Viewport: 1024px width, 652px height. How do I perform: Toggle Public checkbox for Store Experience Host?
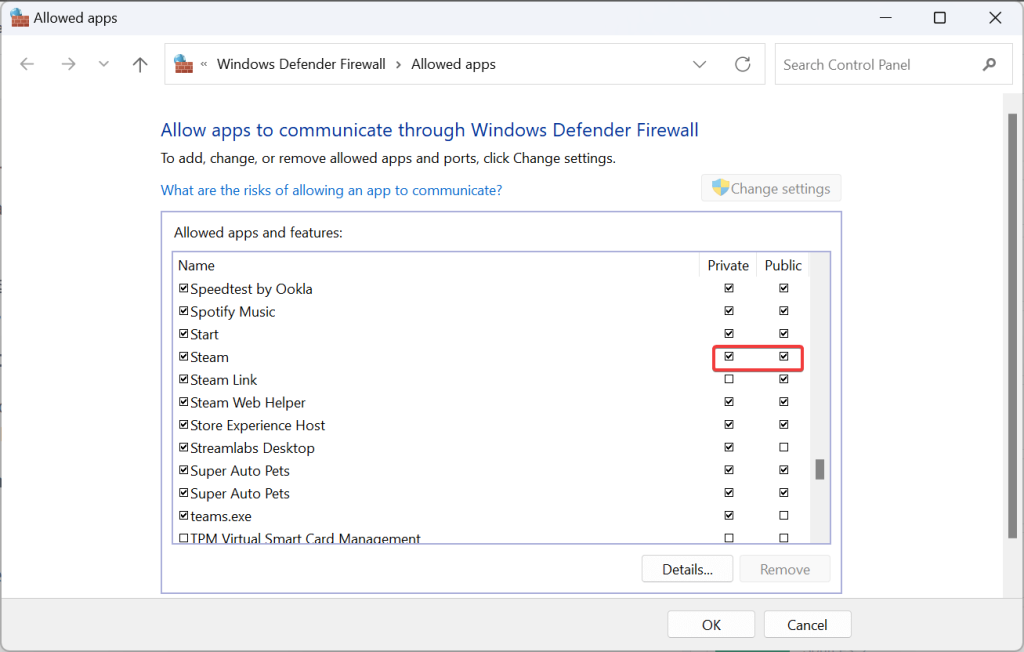(x=784, y=425)
